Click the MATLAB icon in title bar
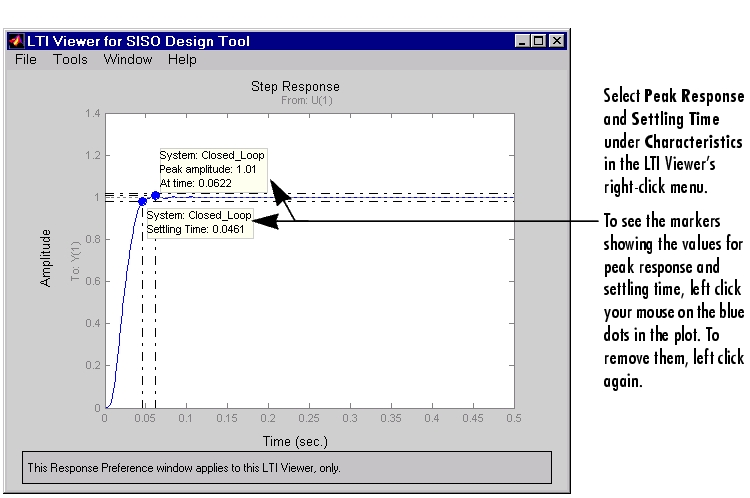This screenshot has height=498, width=750. (16, 41)
